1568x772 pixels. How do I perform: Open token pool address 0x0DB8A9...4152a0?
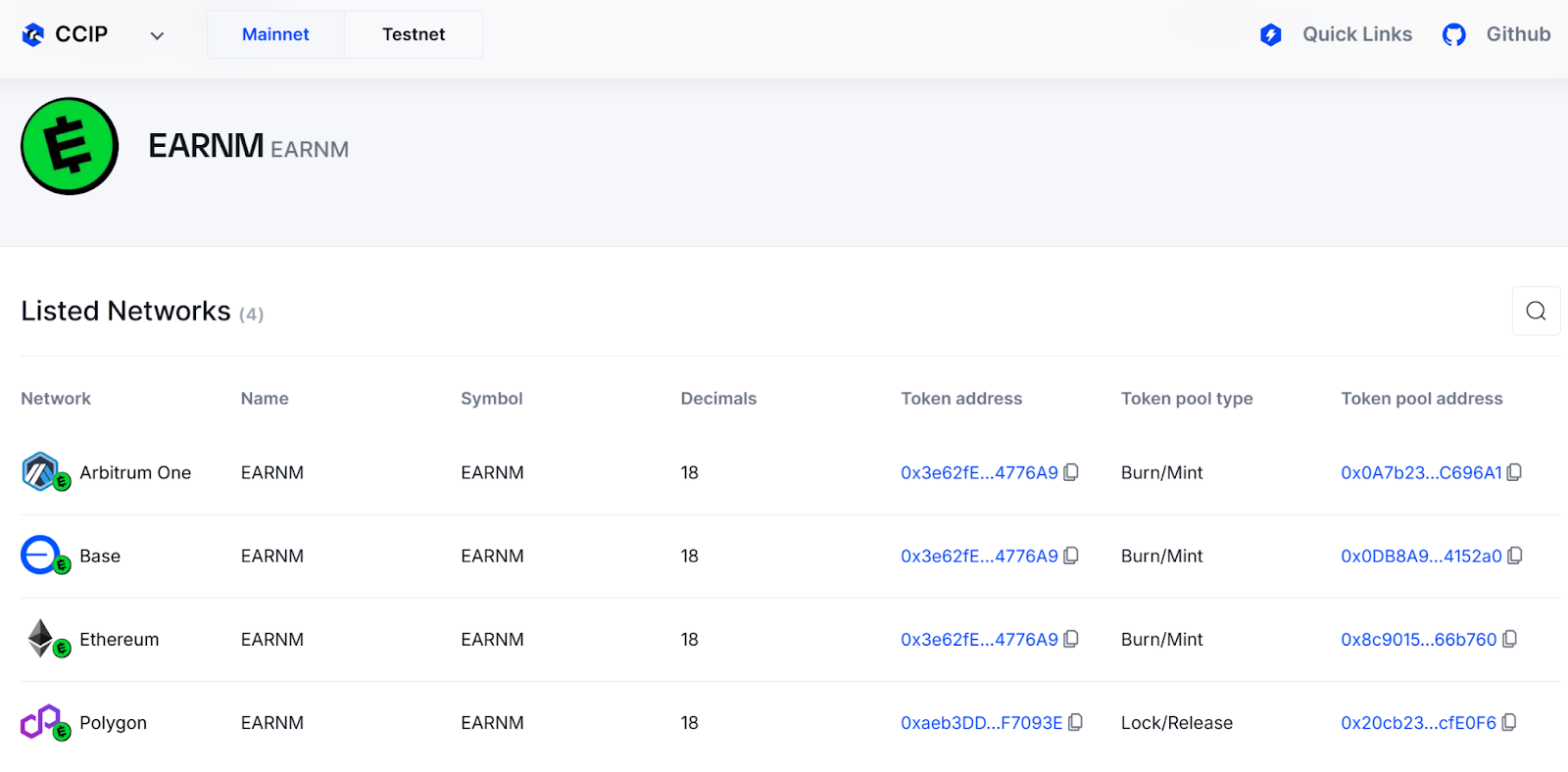coord(1421,555)
